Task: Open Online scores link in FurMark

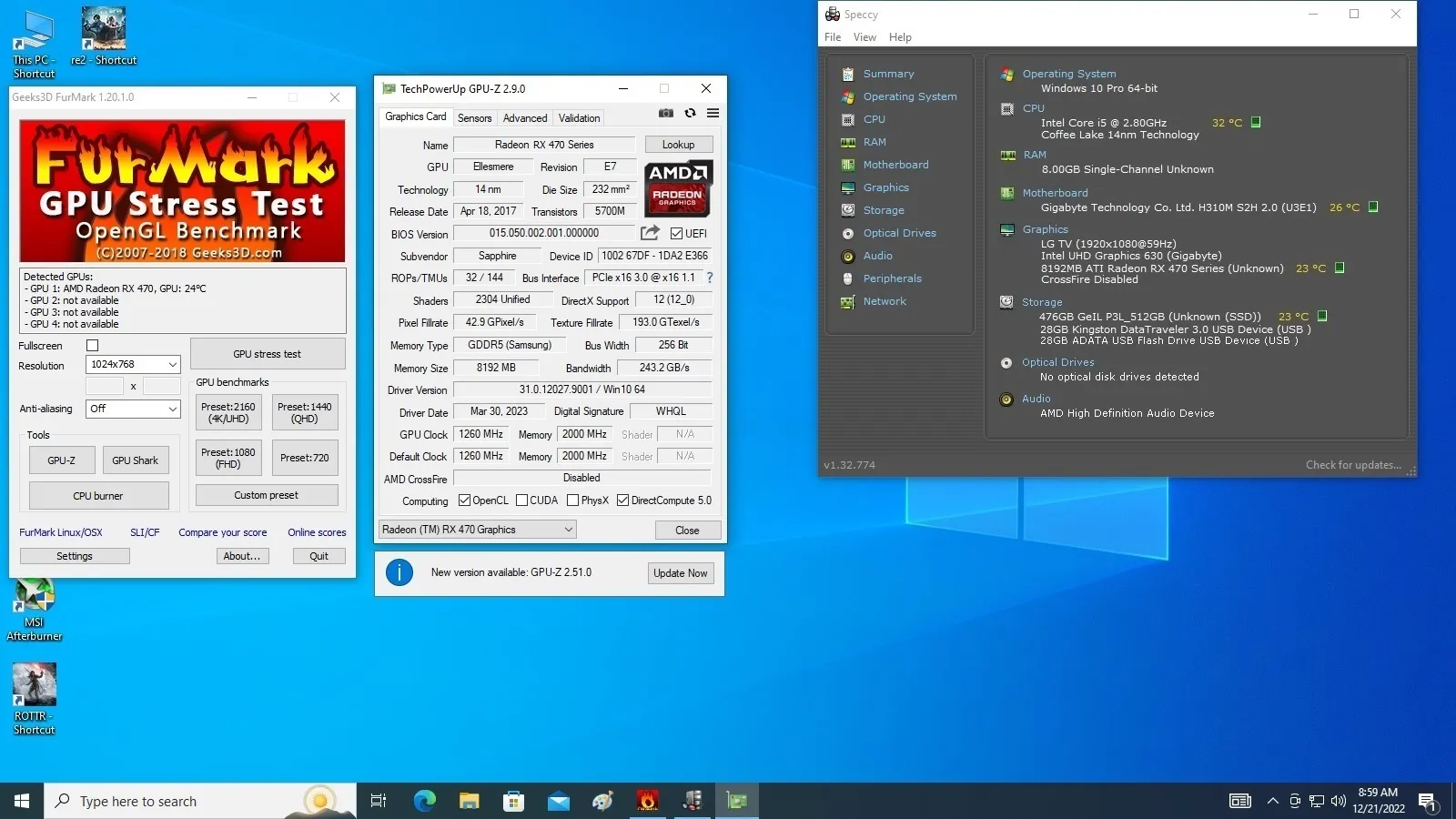Action: coord(317,532)
